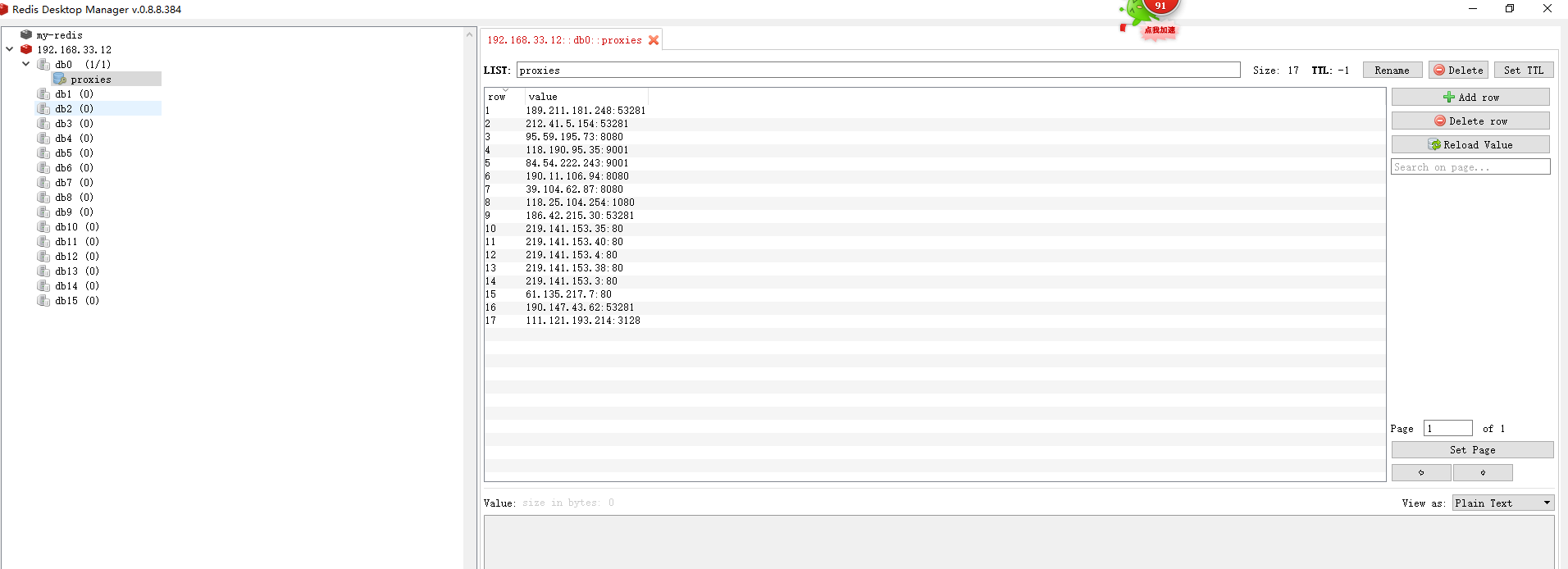Click the db13 database icon

click(x=43, y=271)
